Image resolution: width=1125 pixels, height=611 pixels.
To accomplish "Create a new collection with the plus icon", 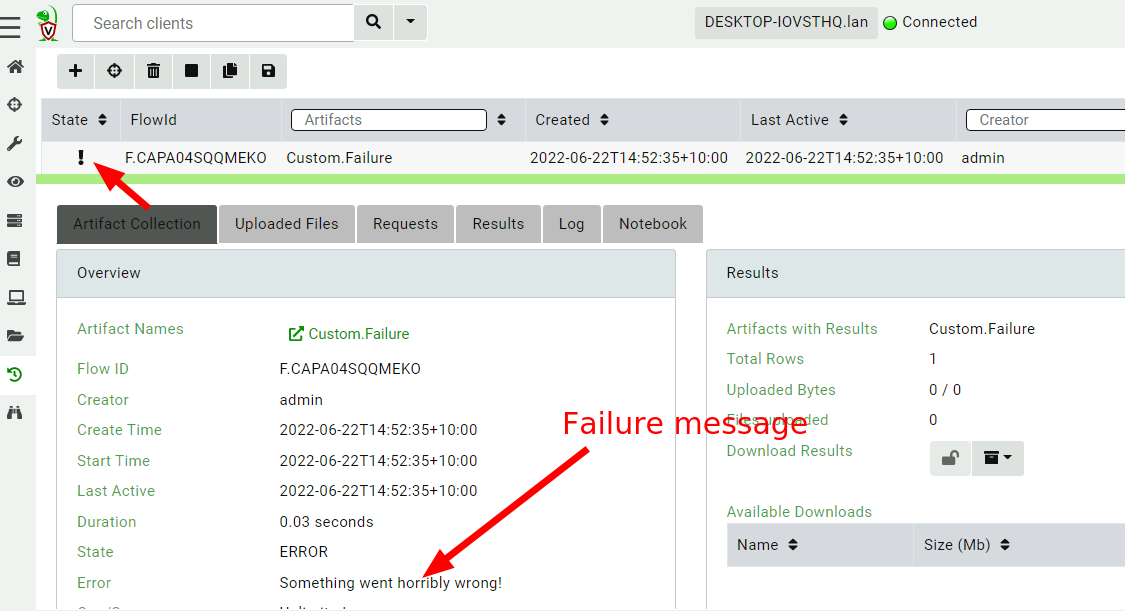I will click(x=75, y=71).
